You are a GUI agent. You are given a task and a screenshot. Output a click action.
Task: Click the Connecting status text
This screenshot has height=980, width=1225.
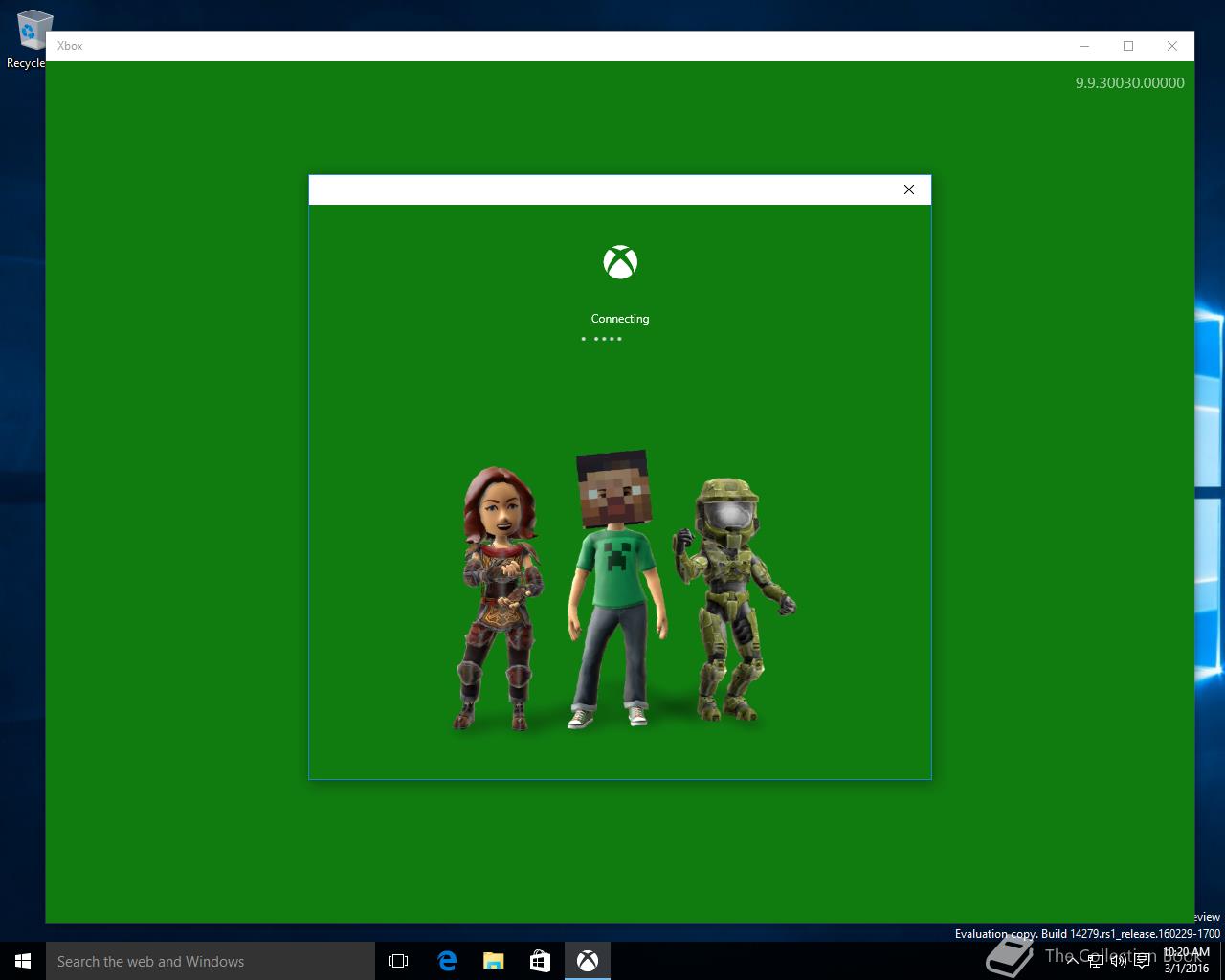tap(620, 319)
